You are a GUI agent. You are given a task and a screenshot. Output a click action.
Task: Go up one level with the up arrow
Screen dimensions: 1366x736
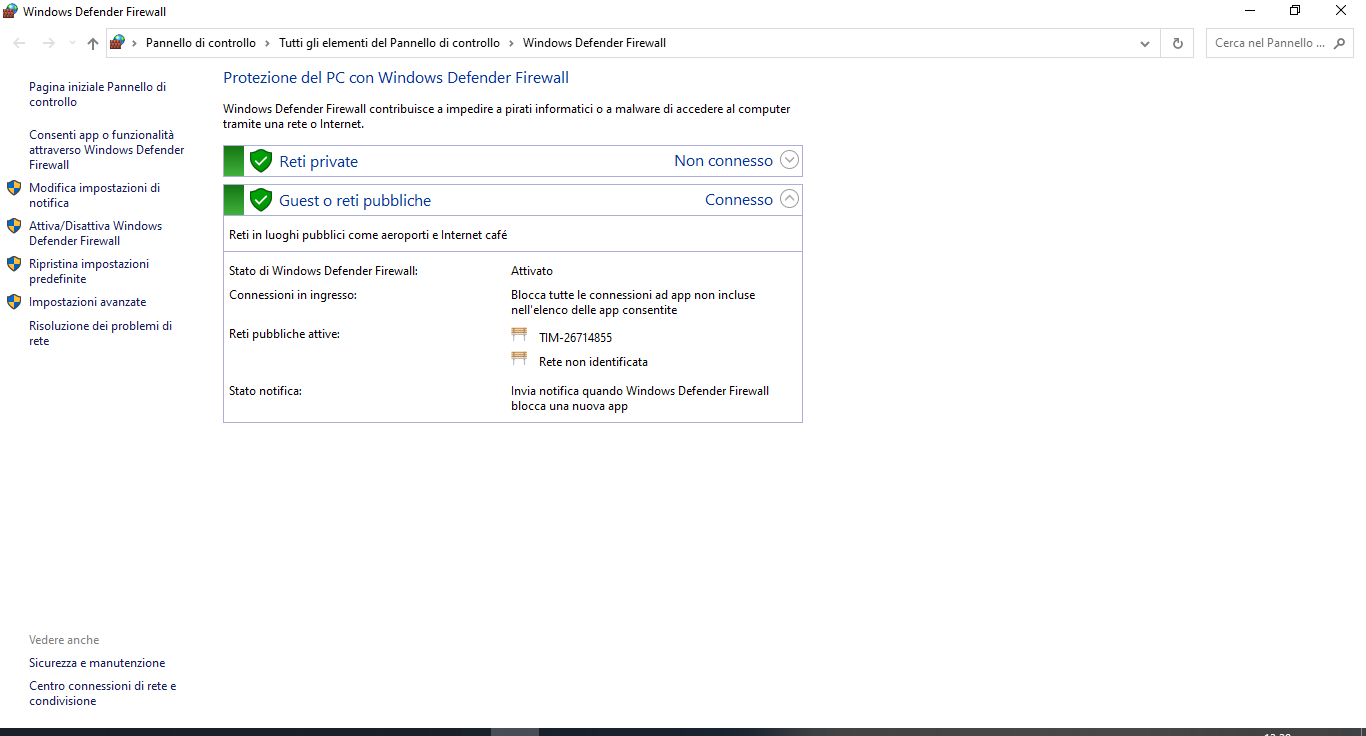[x=93, y=43]
